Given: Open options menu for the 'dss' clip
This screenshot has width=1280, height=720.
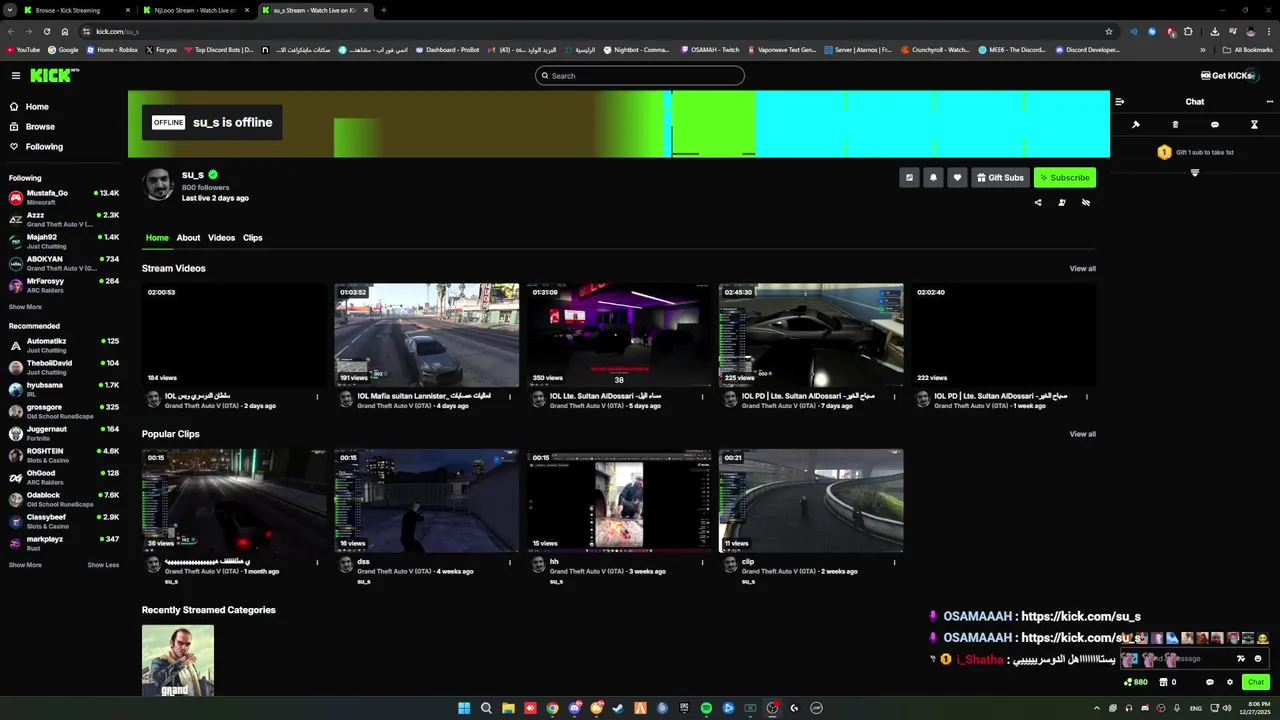Looking at the screenshot, I should pos(510,562).
